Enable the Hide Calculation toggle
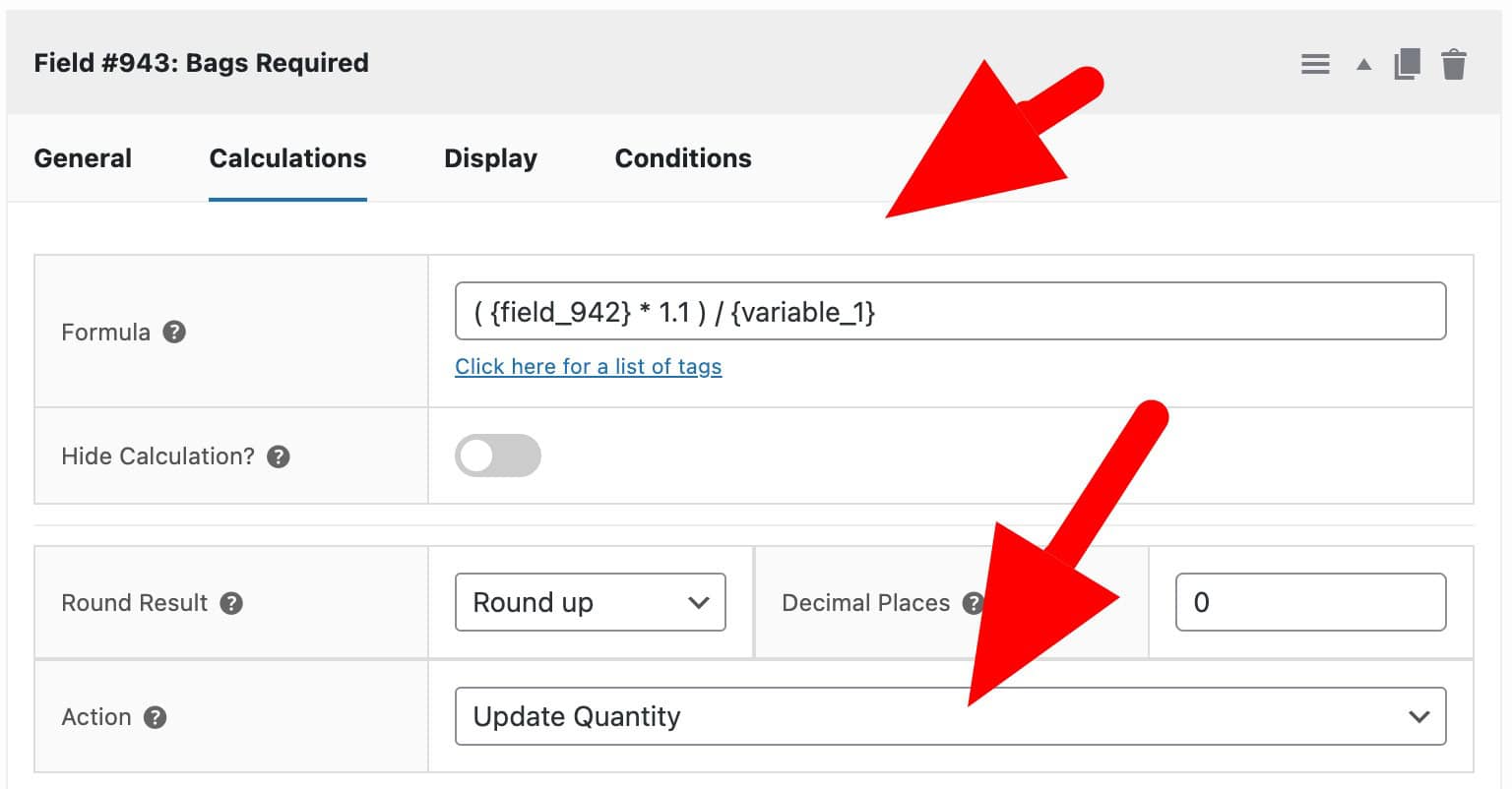The width and height of the screenshot is (1512, 789). (498, 455)
